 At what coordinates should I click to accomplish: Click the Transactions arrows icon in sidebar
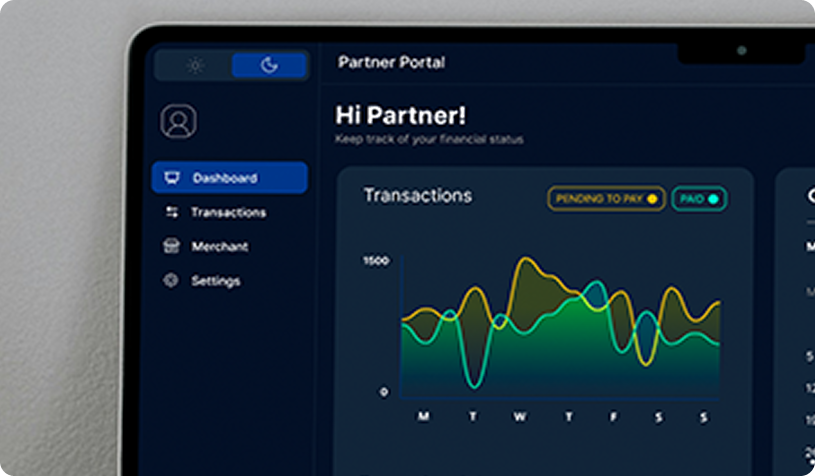coord(172,212)
